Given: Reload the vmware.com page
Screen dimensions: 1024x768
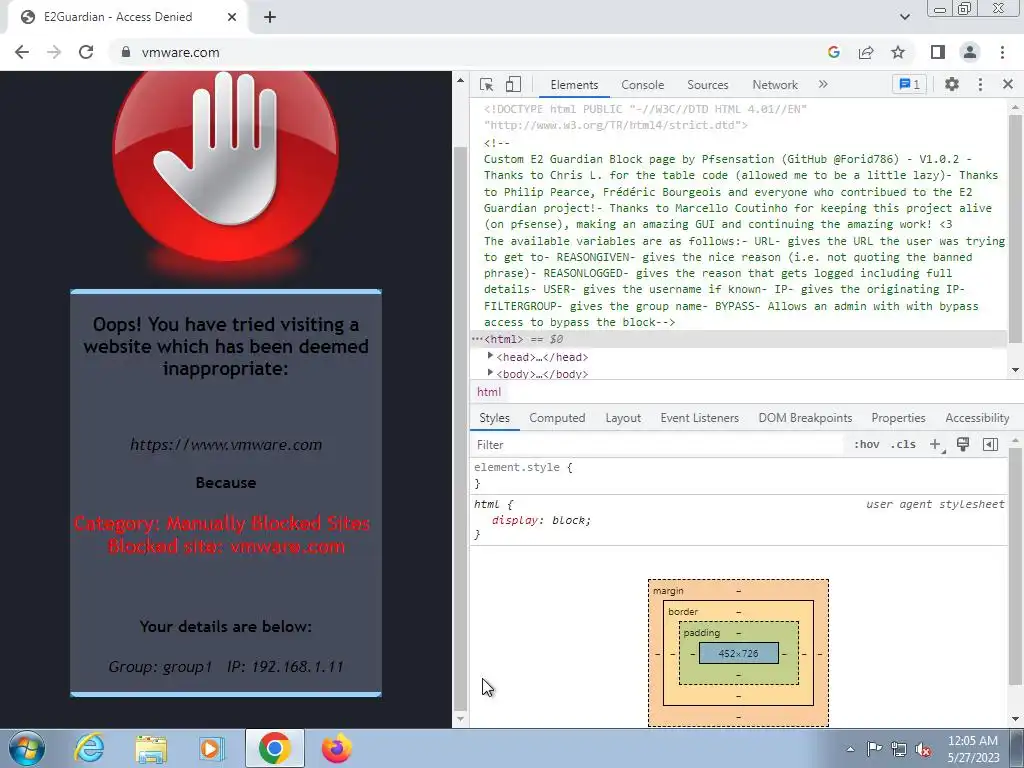Looking at the screenshot, I should click(86, 52).
